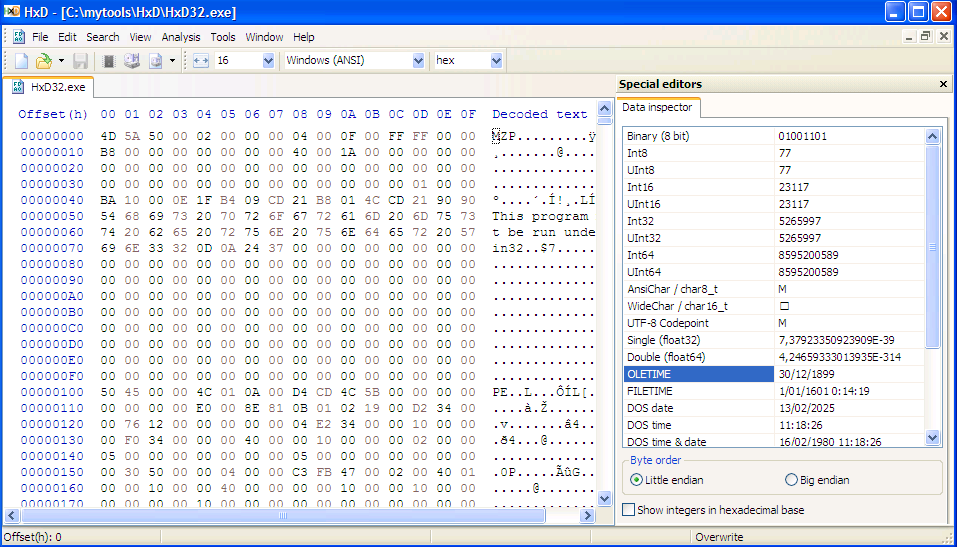Open the Search menu
The image size is (957, 547).
[103, 37]
